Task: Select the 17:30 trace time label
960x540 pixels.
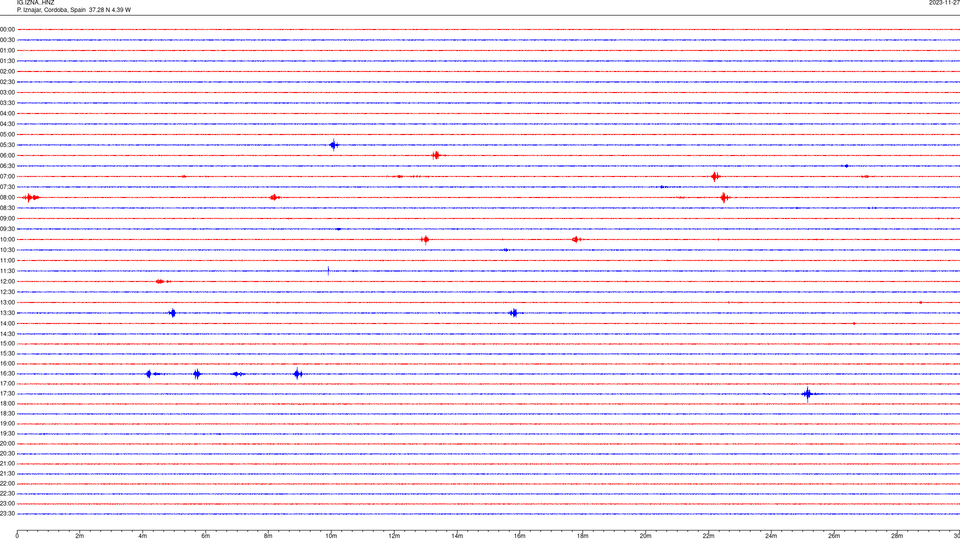Action: (7, 394)
